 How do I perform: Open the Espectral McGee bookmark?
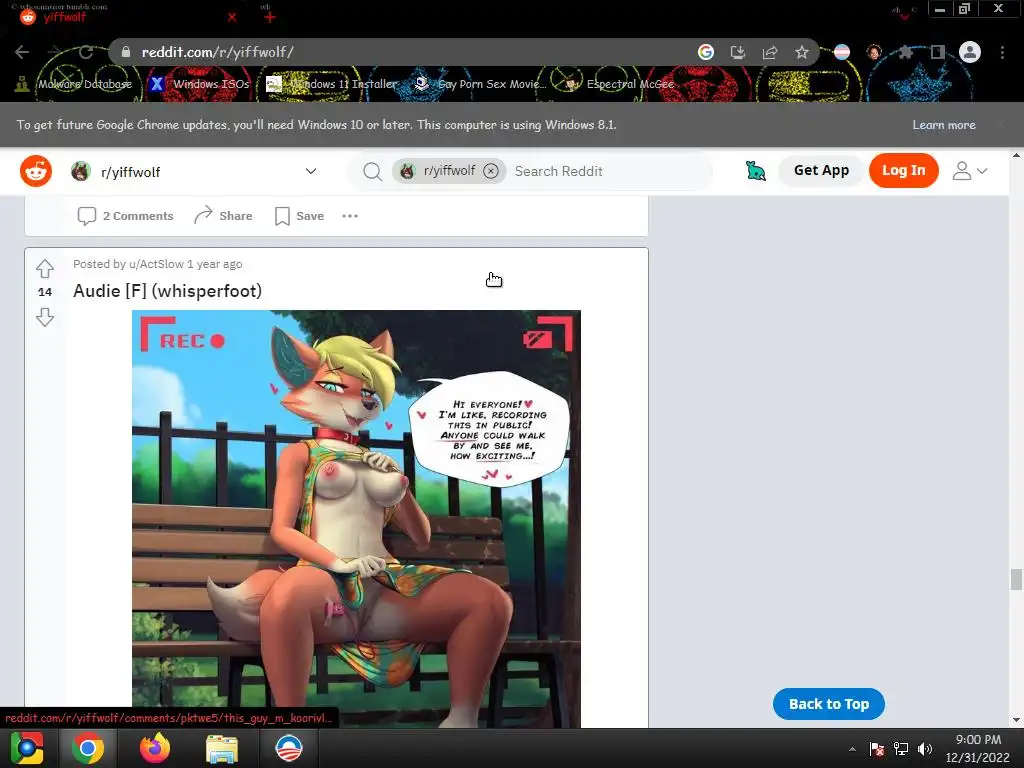click(x=620, y=84)
